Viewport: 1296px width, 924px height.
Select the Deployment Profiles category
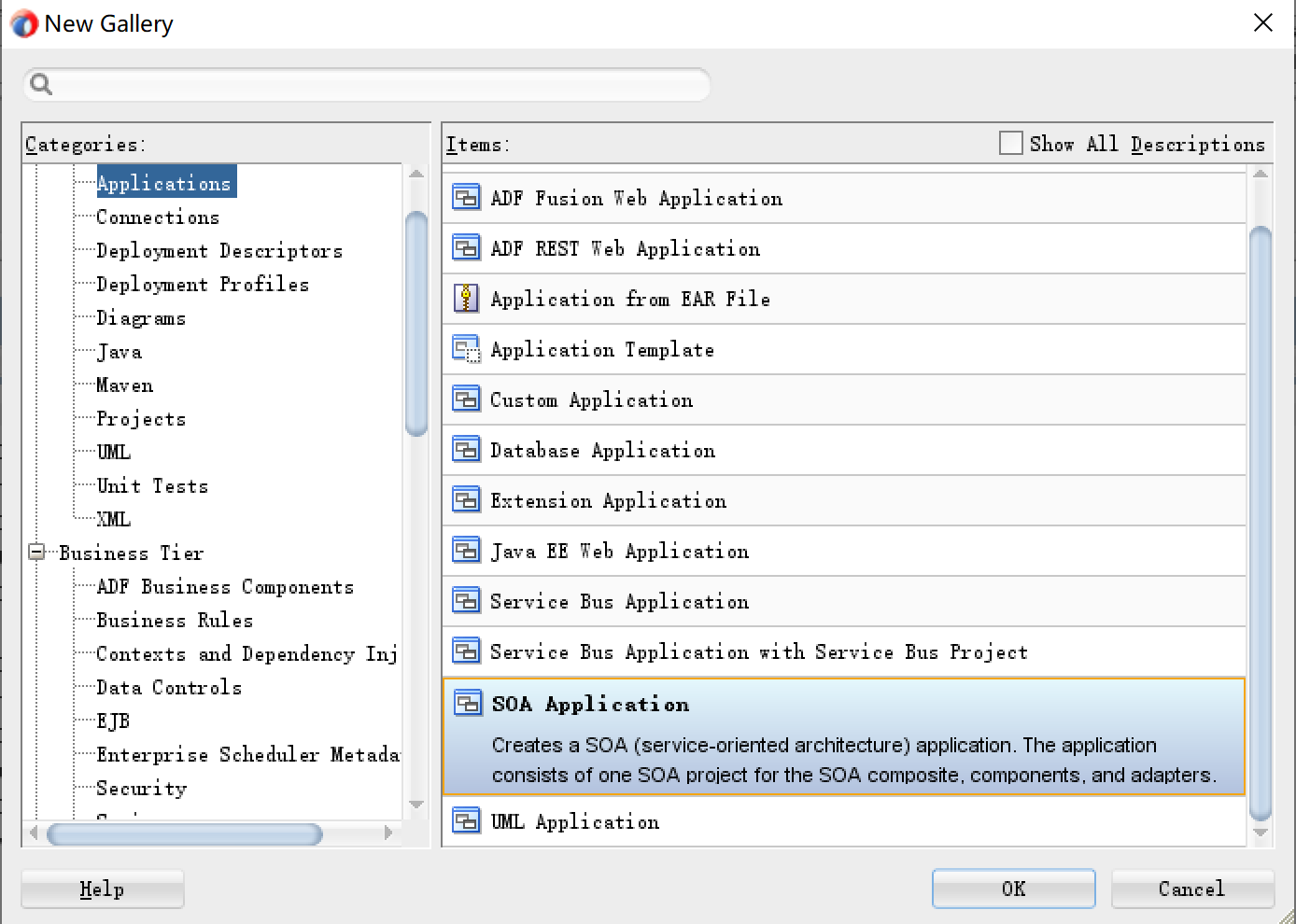[203, 285]
